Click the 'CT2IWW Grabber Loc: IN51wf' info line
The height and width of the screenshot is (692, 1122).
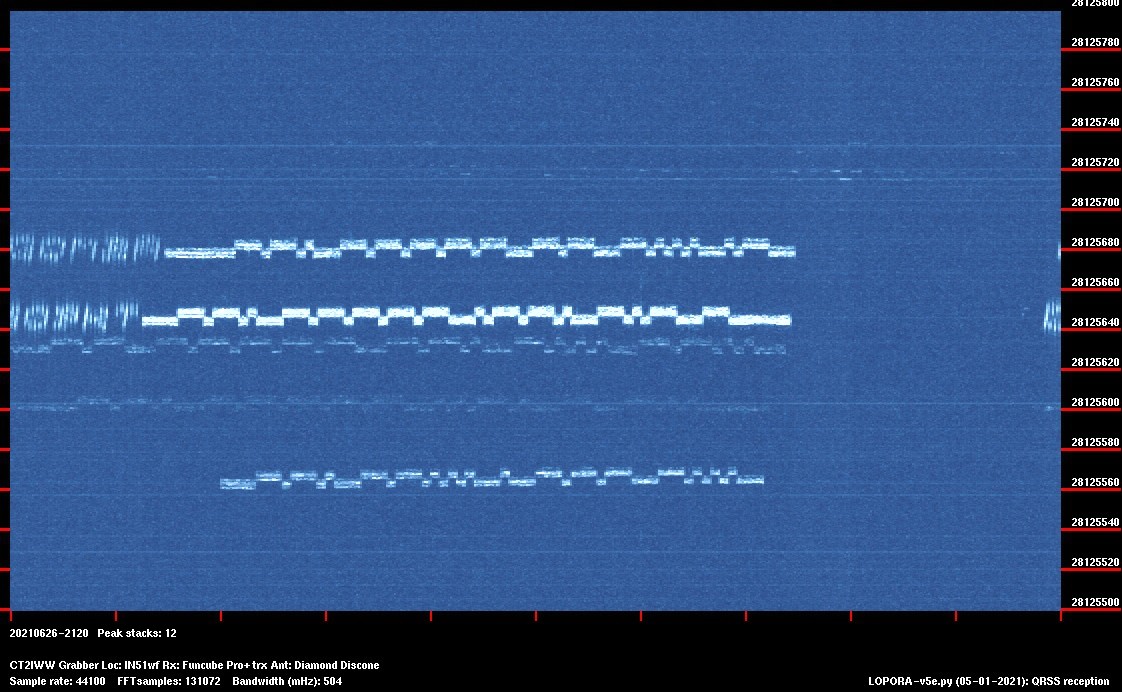tap(194, 666)
